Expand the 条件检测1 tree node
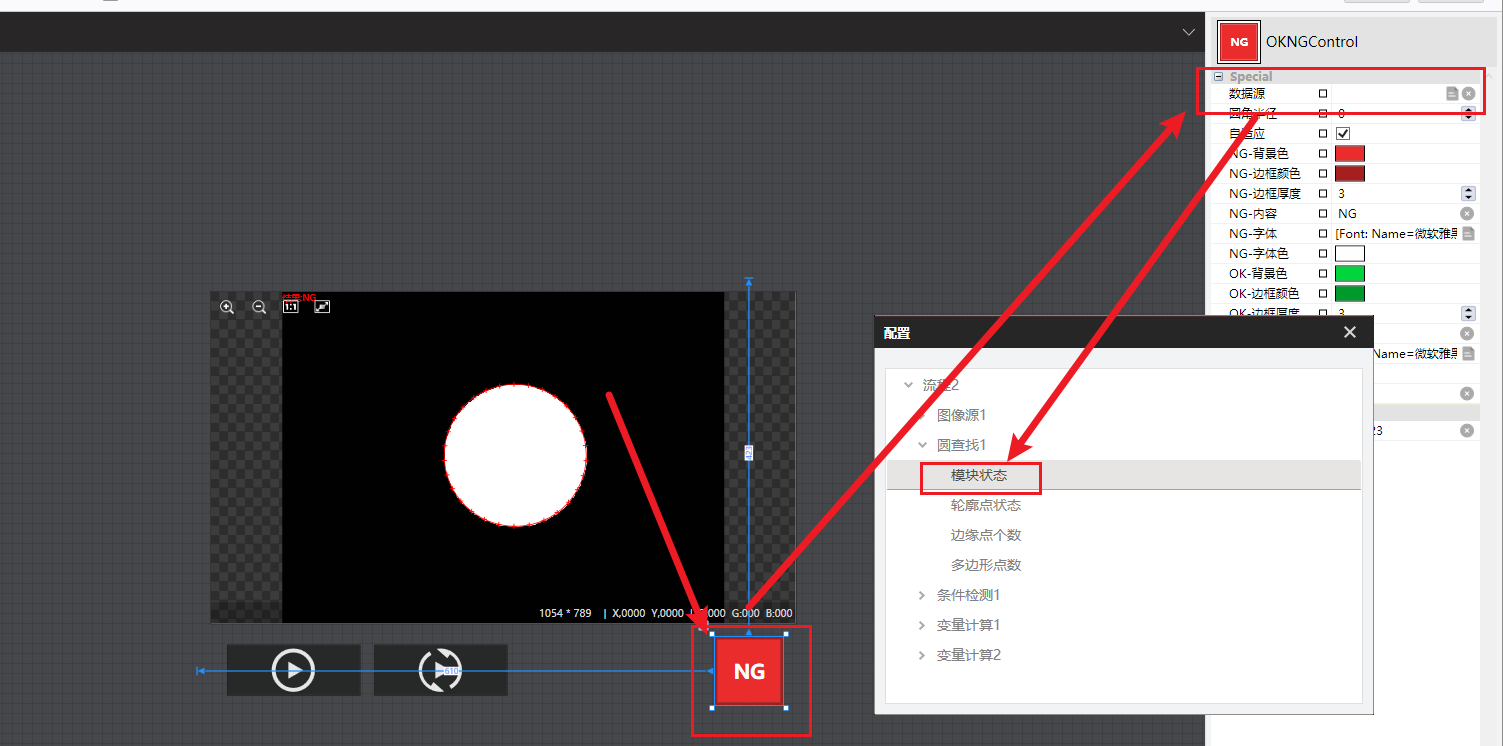Viewport: 1503px width, 746px height. tap(922, 595)
